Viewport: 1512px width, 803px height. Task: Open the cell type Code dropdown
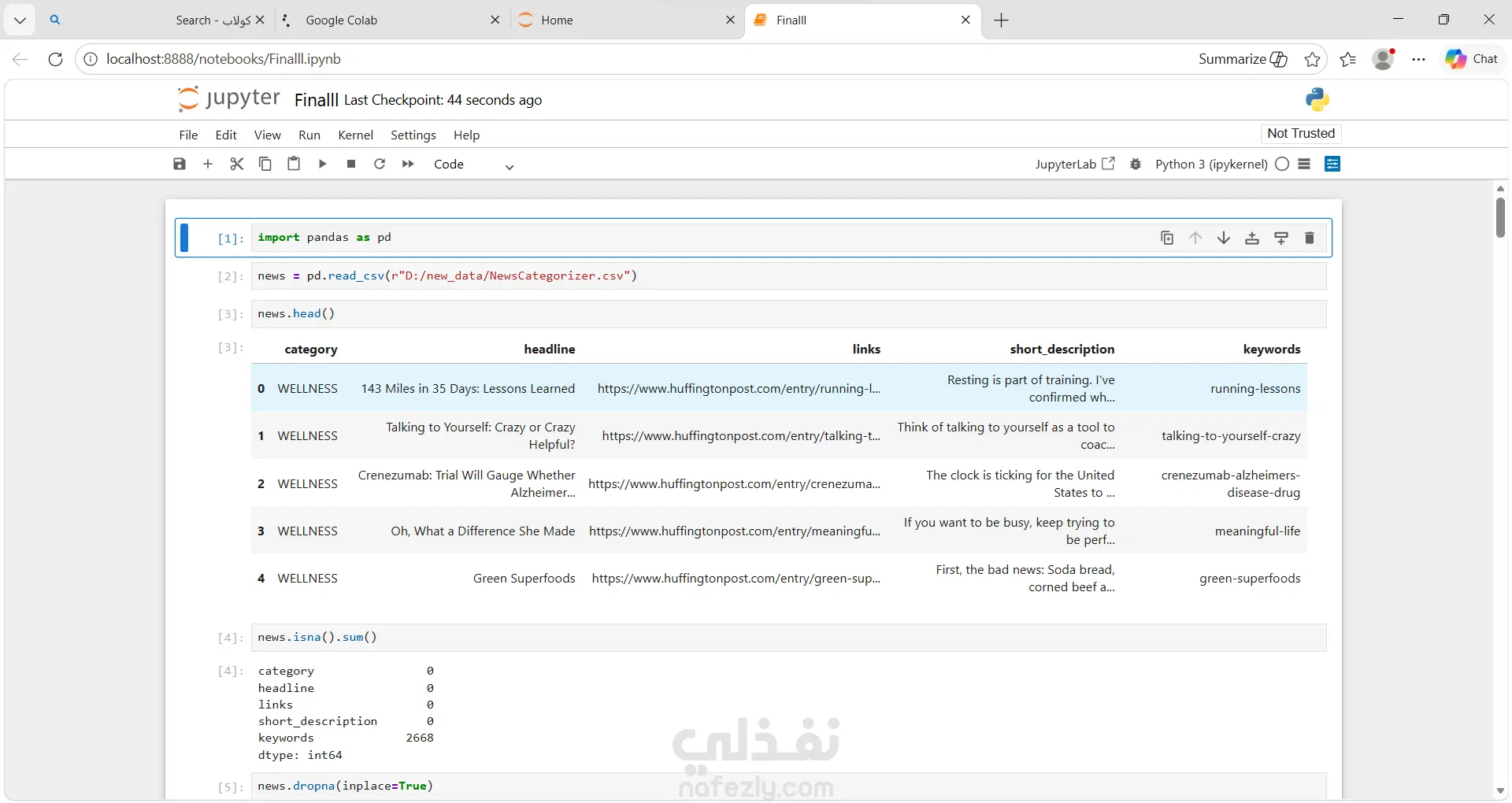pos(473,165)
